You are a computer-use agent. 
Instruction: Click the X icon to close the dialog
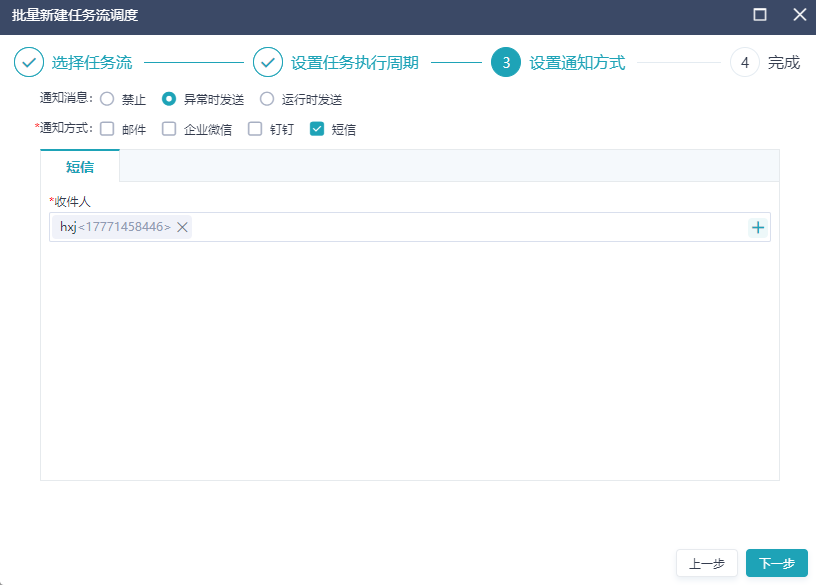coord(797,15)
